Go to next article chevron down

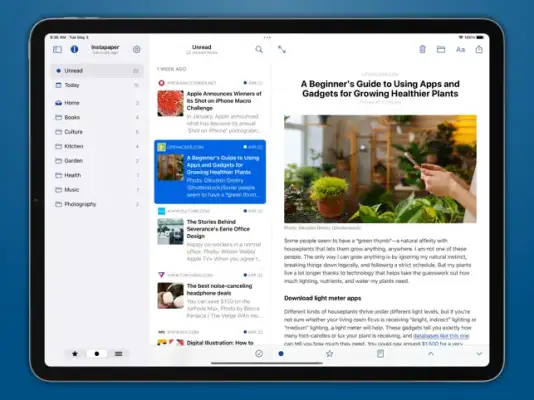479,354
